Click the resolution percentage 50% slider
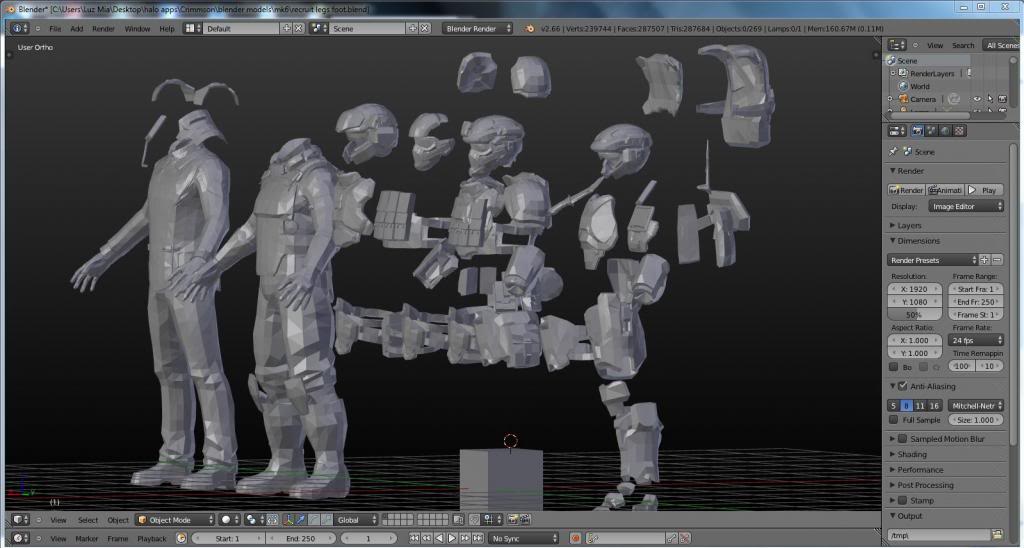Screen dimensions: 1024x548 (916, 315)
